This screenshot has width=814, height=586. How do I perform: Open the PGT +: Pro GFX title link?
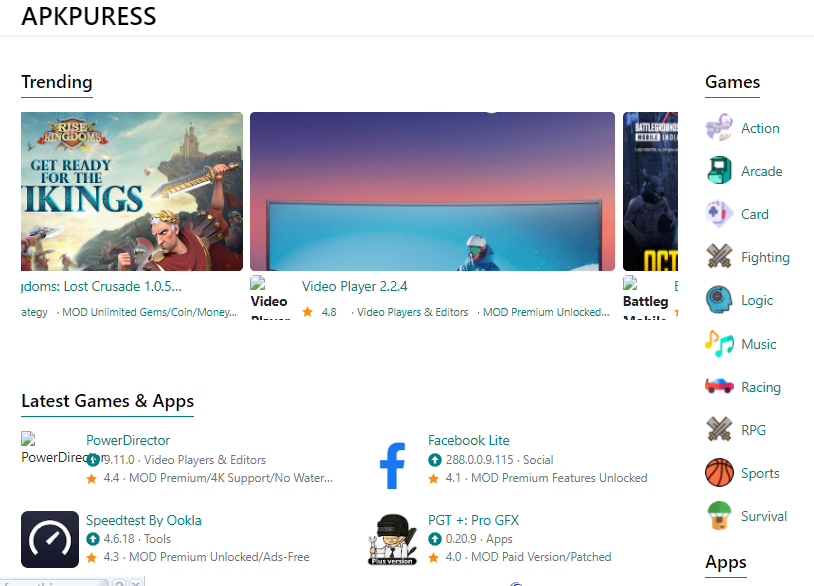tap(473, 520)
